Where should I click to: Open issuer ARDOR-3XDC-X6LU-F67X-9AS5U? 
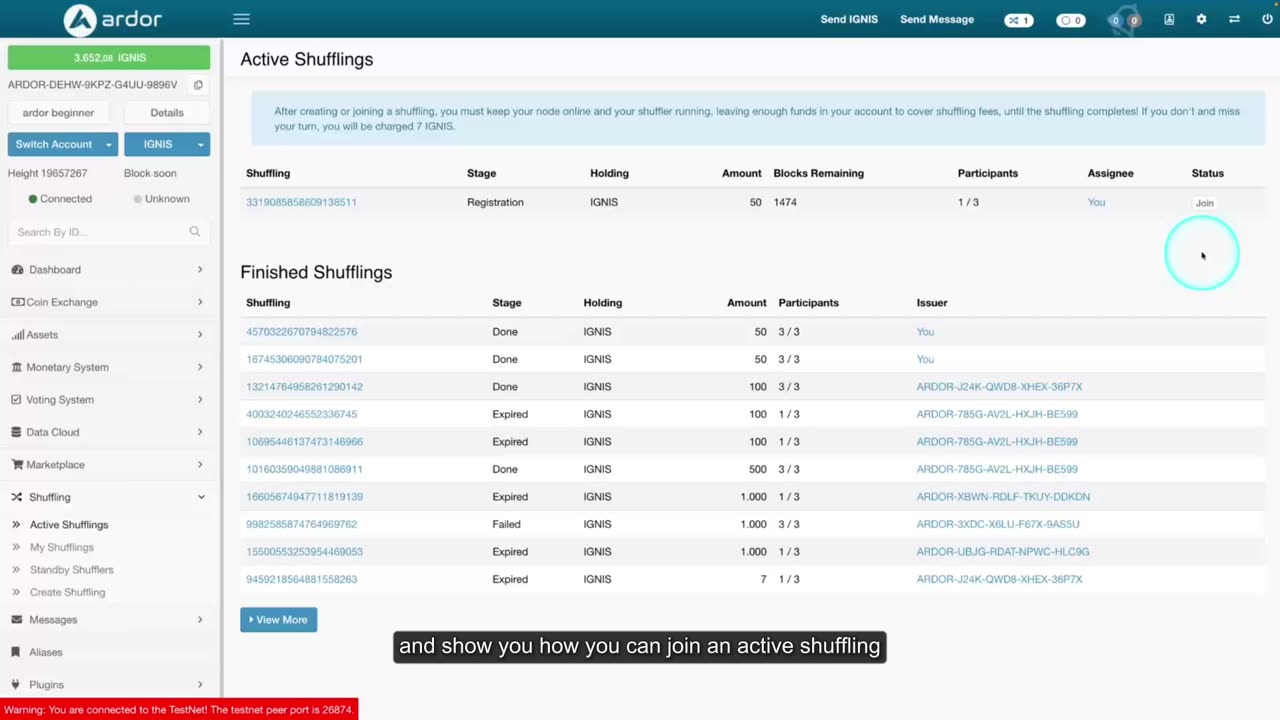coord(998,524)
